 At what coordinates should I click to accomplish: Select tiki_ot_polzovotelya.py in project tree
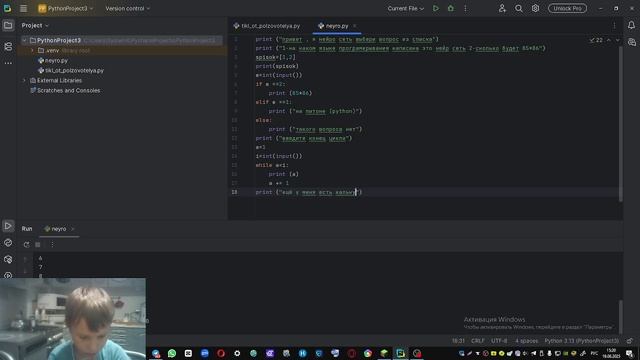click(x=71, y=71)
